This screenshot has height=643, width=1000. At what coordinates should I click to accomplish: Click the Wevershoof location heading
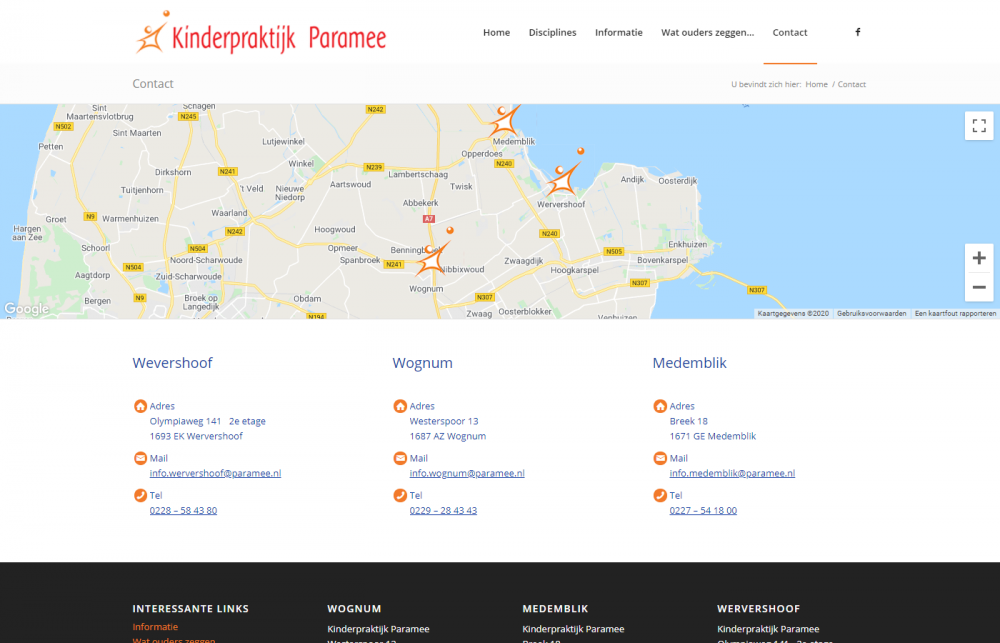[172, 363]
